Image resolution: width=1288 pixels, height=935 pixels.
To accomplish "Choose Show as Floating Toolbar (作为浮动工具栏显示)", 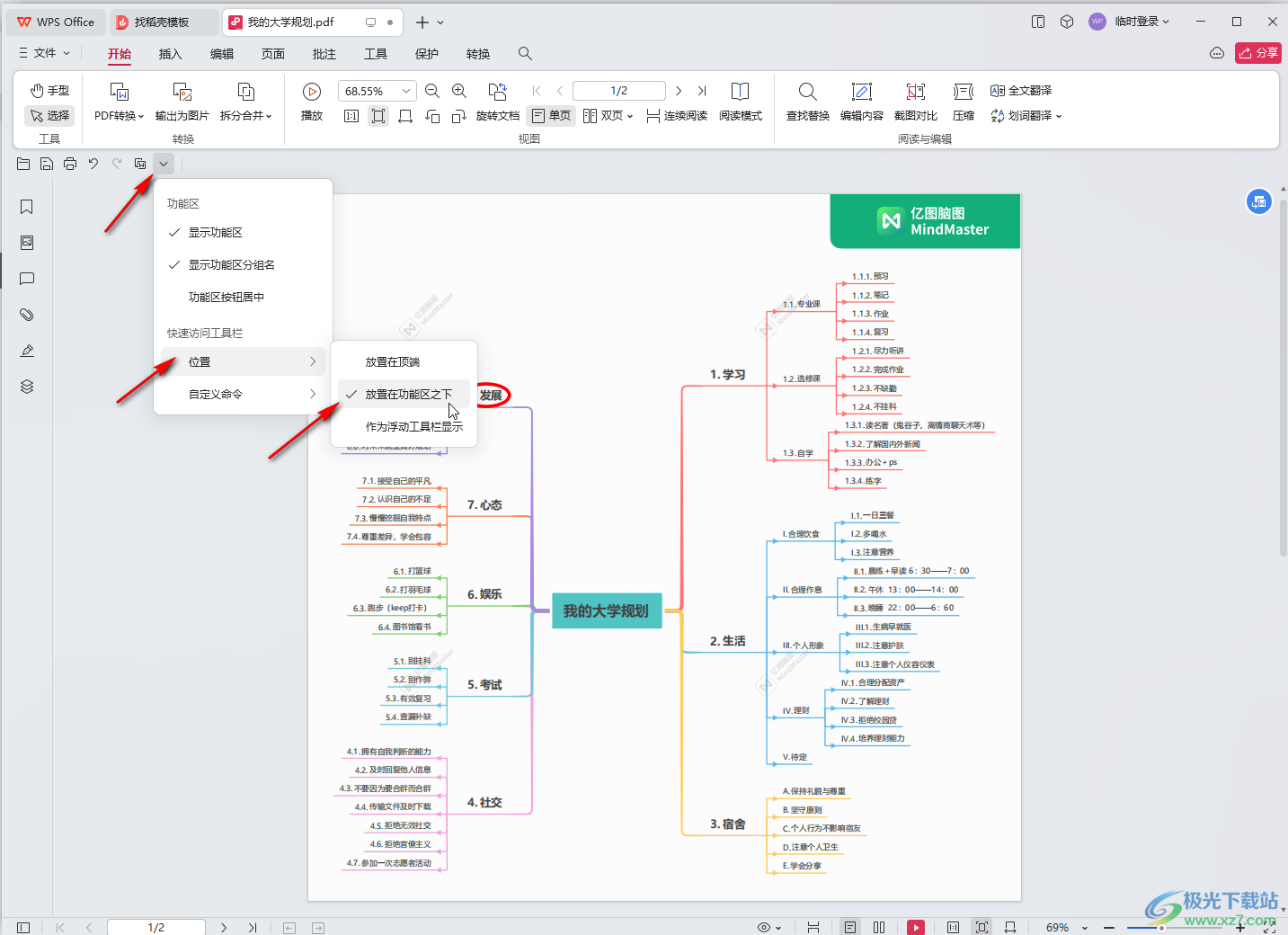I will tap(404, 426).
